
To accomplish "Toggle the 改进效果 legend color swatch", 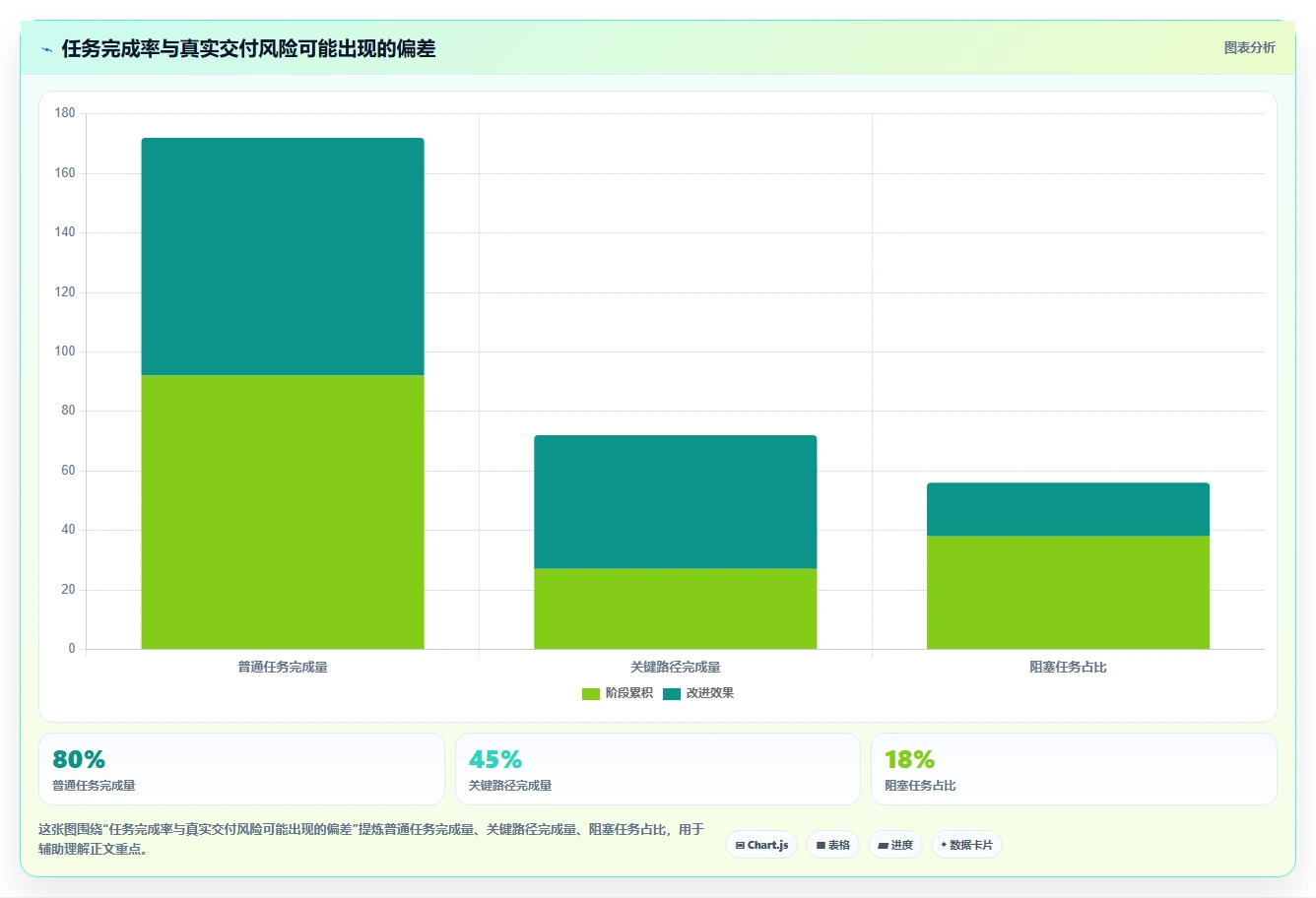I will [671, 694].
